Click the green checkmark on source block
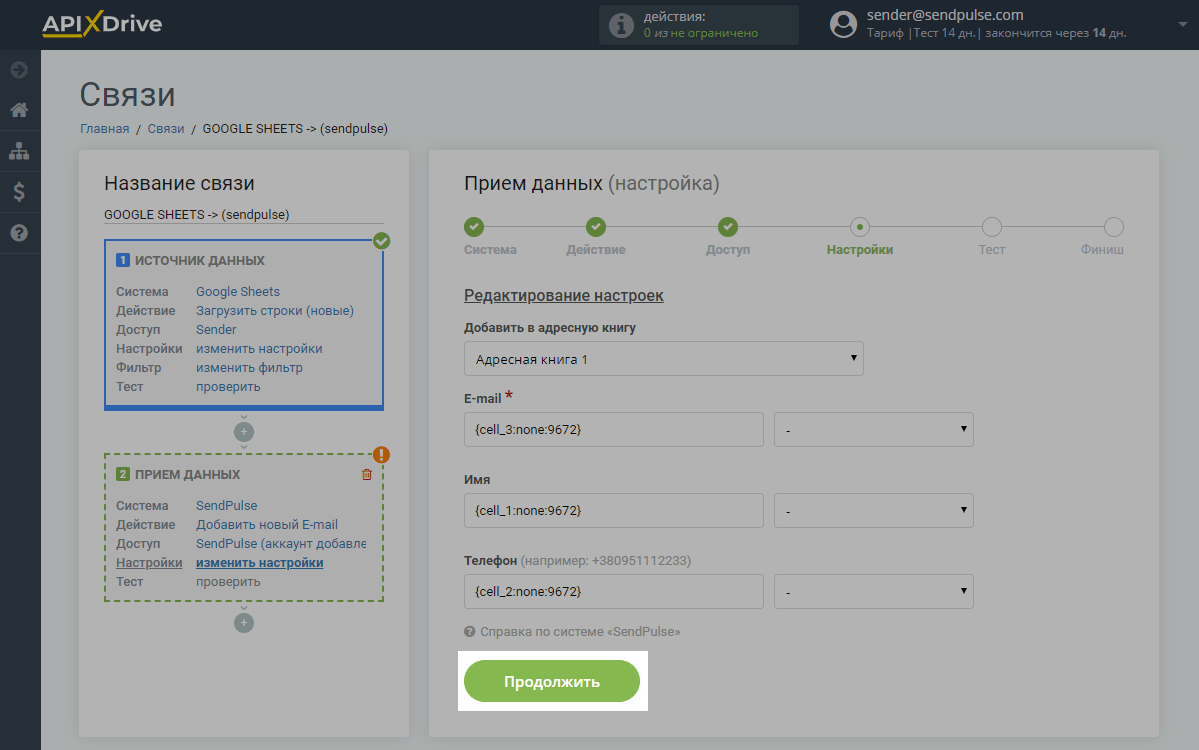The image size is (1199, 750). [x=382, y=241]
